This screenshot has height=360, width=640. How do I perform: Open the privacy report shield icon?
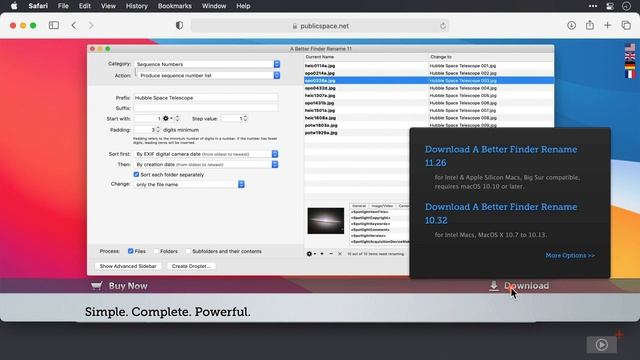179,25
